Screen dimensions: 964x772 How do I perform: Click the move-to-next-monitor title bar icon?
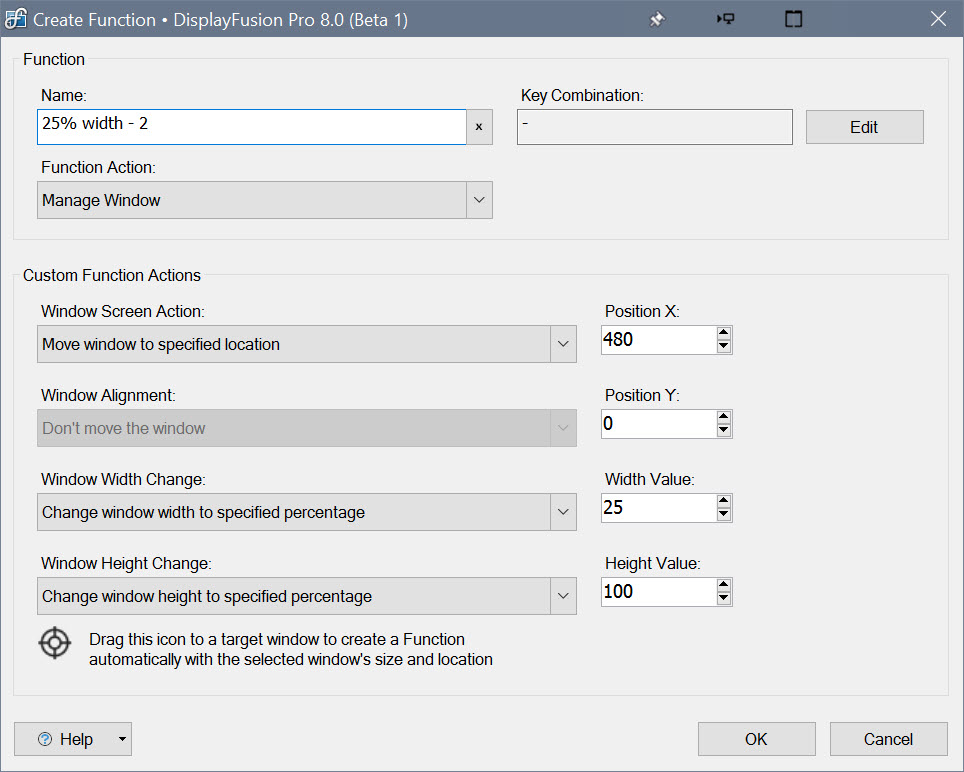726,20
